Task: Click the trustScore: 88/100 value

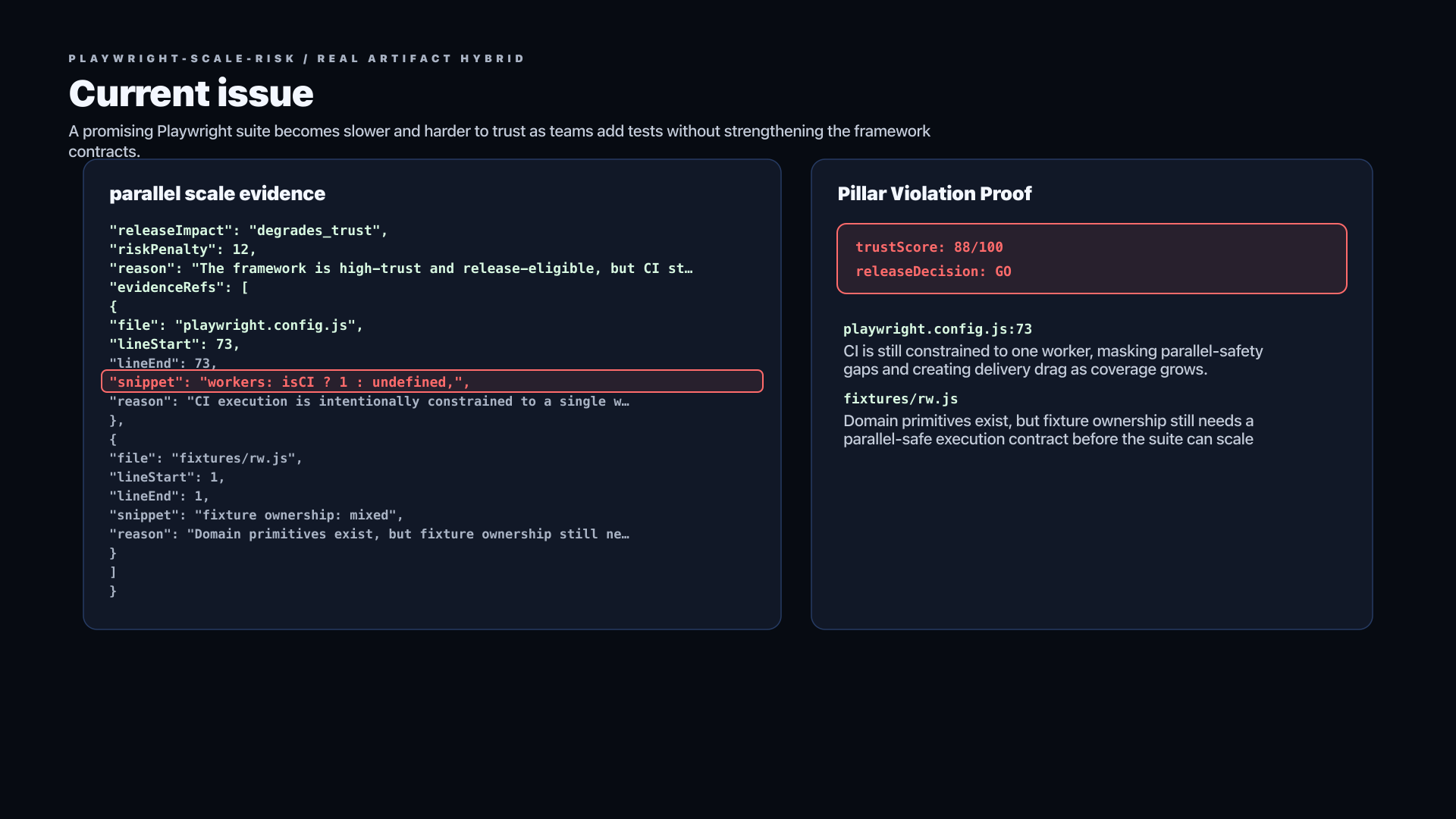Action: point(929,247)
